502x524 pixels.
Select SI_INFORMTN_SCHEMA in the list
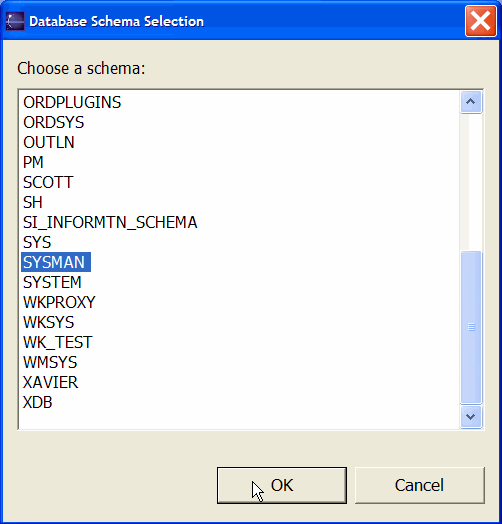pos(110,223)
